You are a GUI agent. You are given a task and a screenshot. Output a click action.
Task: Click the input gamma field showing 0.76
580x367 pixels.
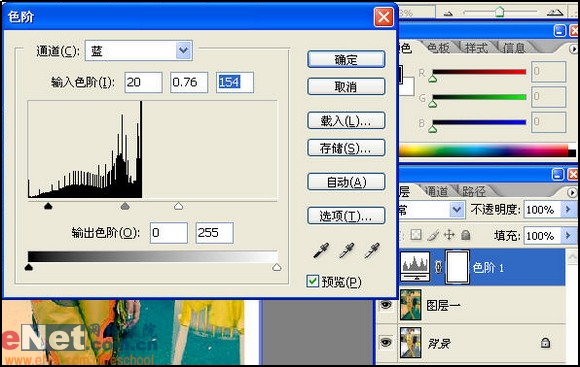tap(189, 82)
